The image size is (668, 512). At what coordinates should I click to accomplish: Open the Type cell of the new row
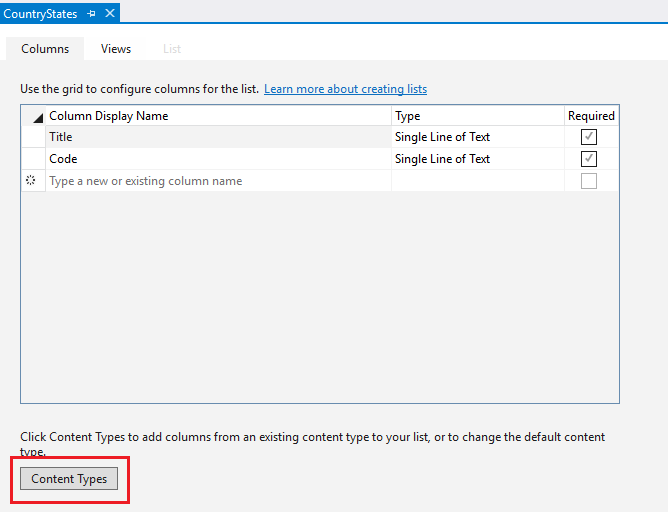click(x=477, y=181)
